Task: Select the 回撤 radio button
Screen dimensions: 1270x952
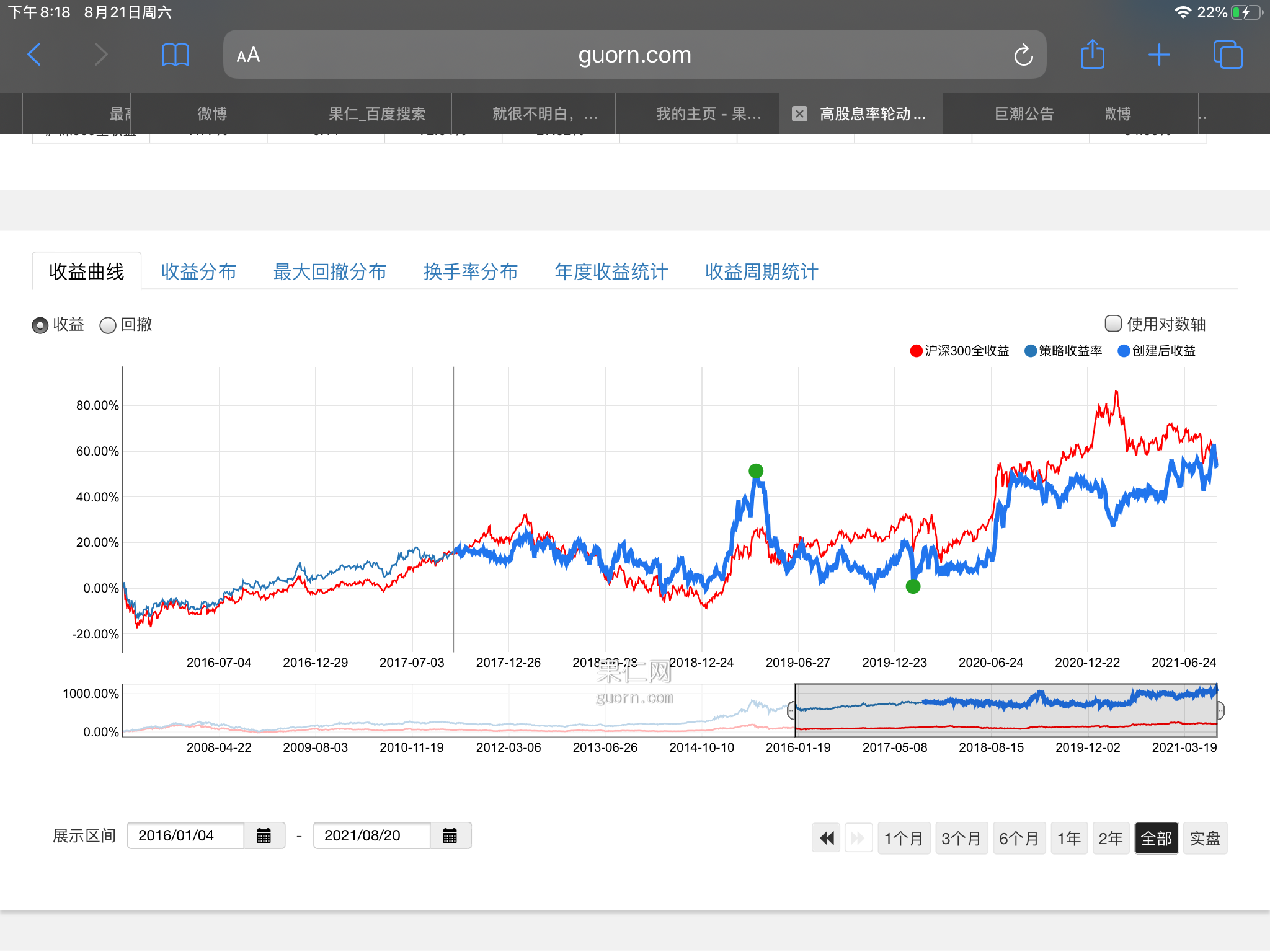Action: click(x=108, y=325)
